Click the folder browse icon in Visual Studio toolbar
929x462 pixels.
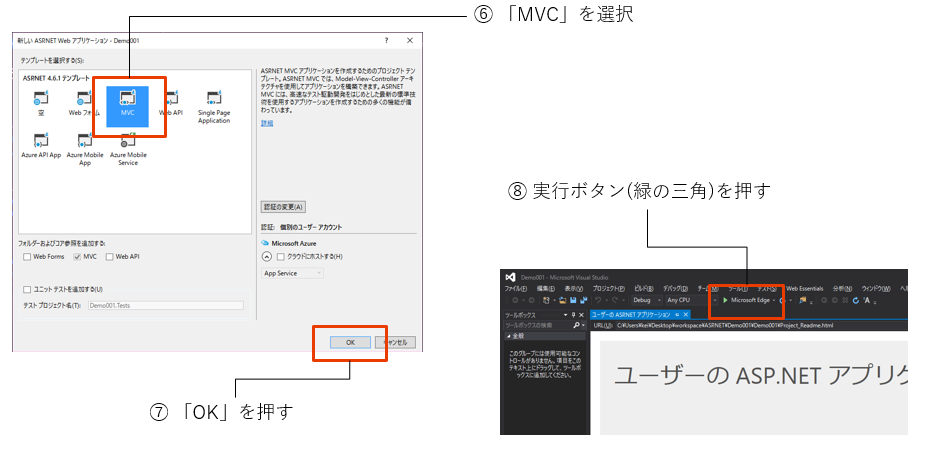(x=802, y=300)
